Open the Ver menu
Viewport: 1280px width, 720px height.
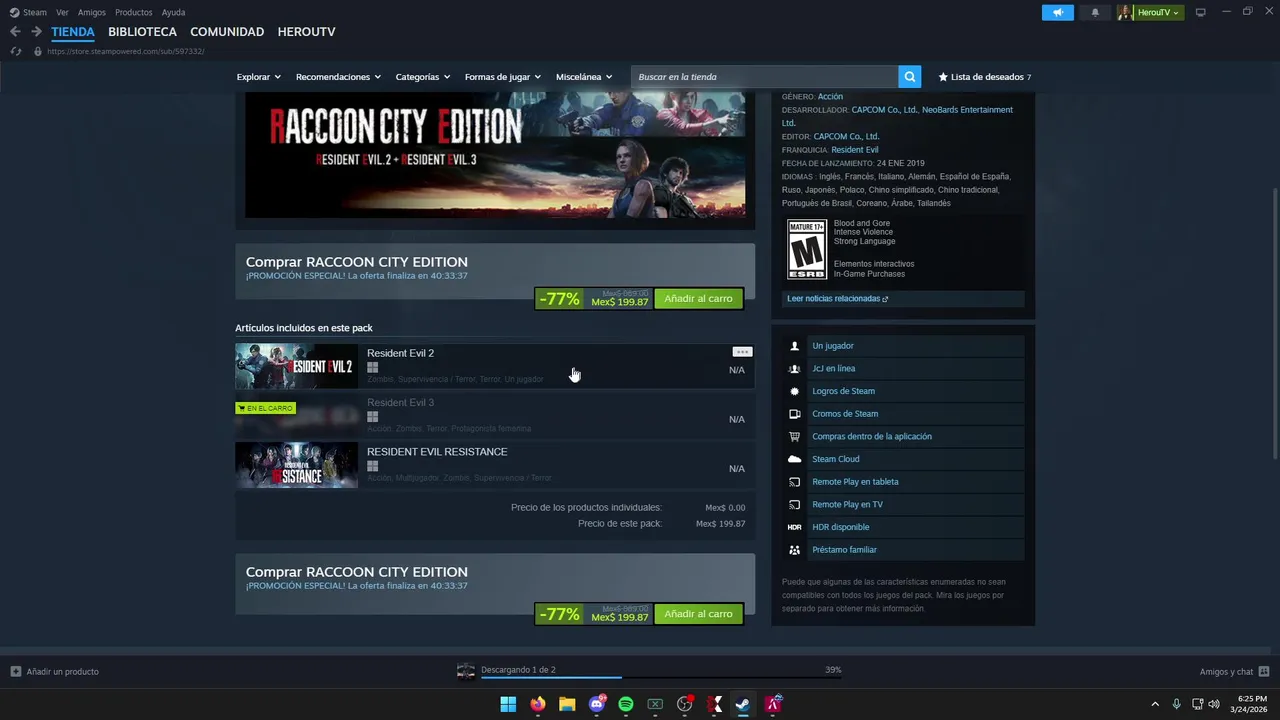coord(62,12)
